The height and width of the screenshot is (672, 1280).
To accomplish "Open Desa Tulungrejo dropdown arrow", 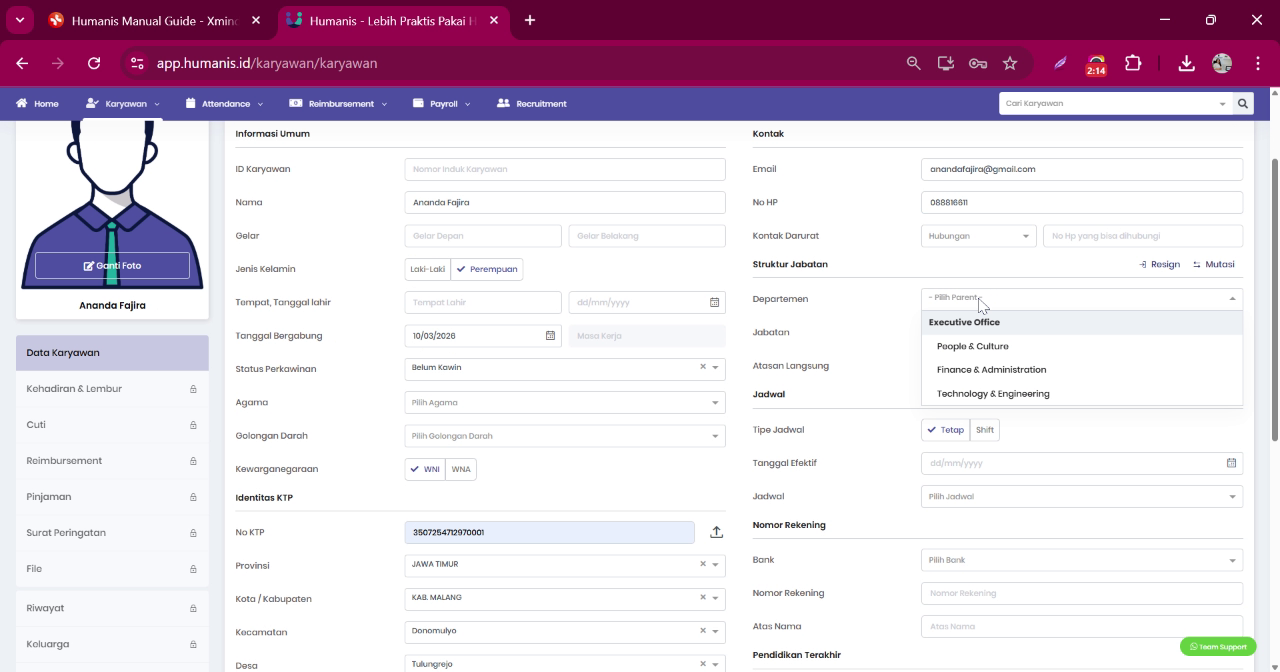I will [x=715, y=665].
